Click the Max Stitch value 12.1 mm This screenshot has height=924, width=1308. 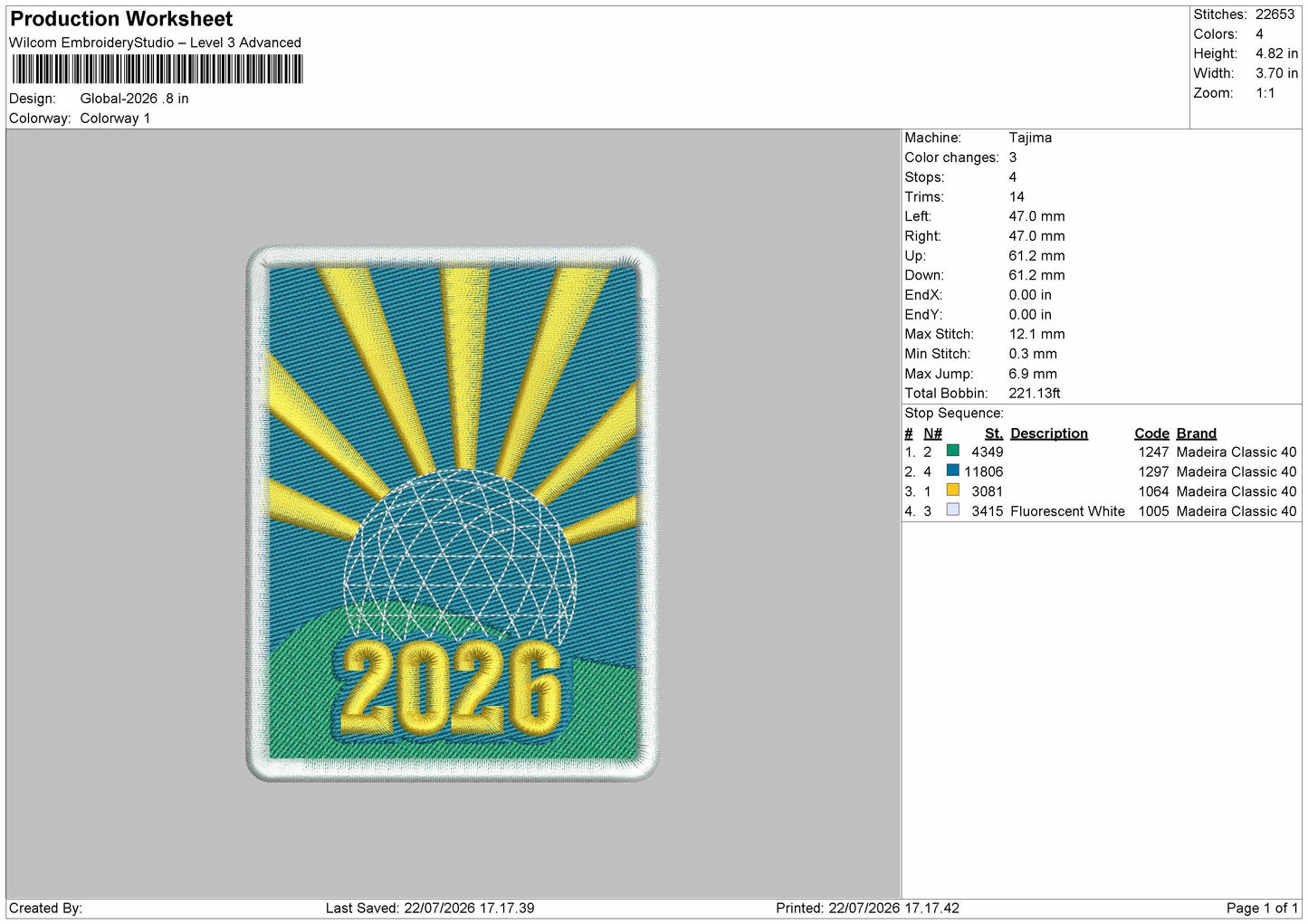tap(1036, 334)
